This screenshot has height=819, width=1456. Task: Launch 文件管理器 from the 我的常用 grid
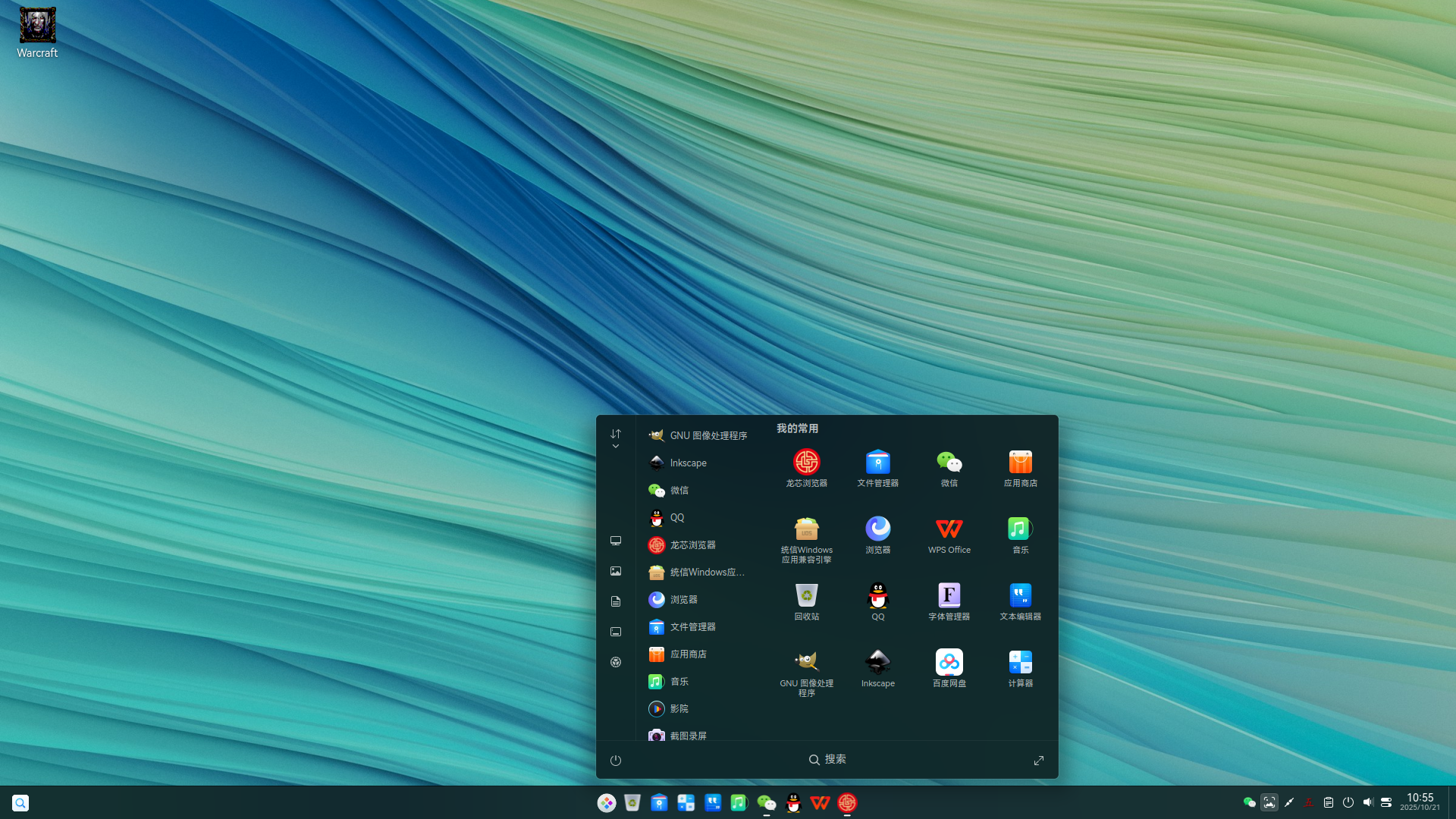click(x=877, y=468)
